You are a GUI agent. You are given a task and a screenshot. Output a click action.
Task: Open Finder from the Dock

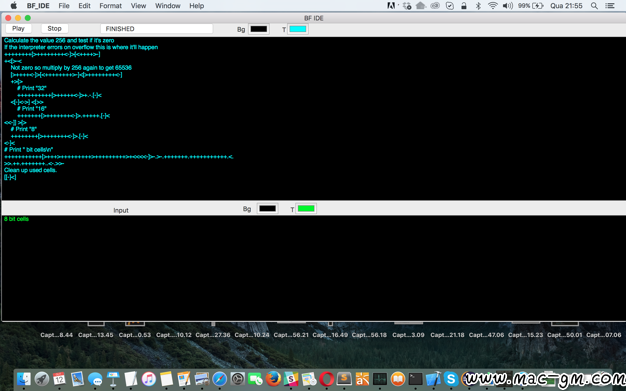(x=24, y=378)
